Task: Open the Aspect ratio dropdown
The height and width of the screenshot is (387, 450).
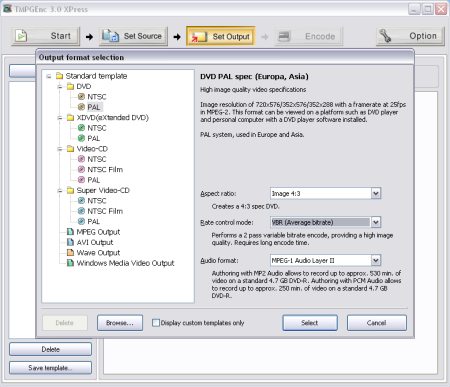Action: click(376, 193)
